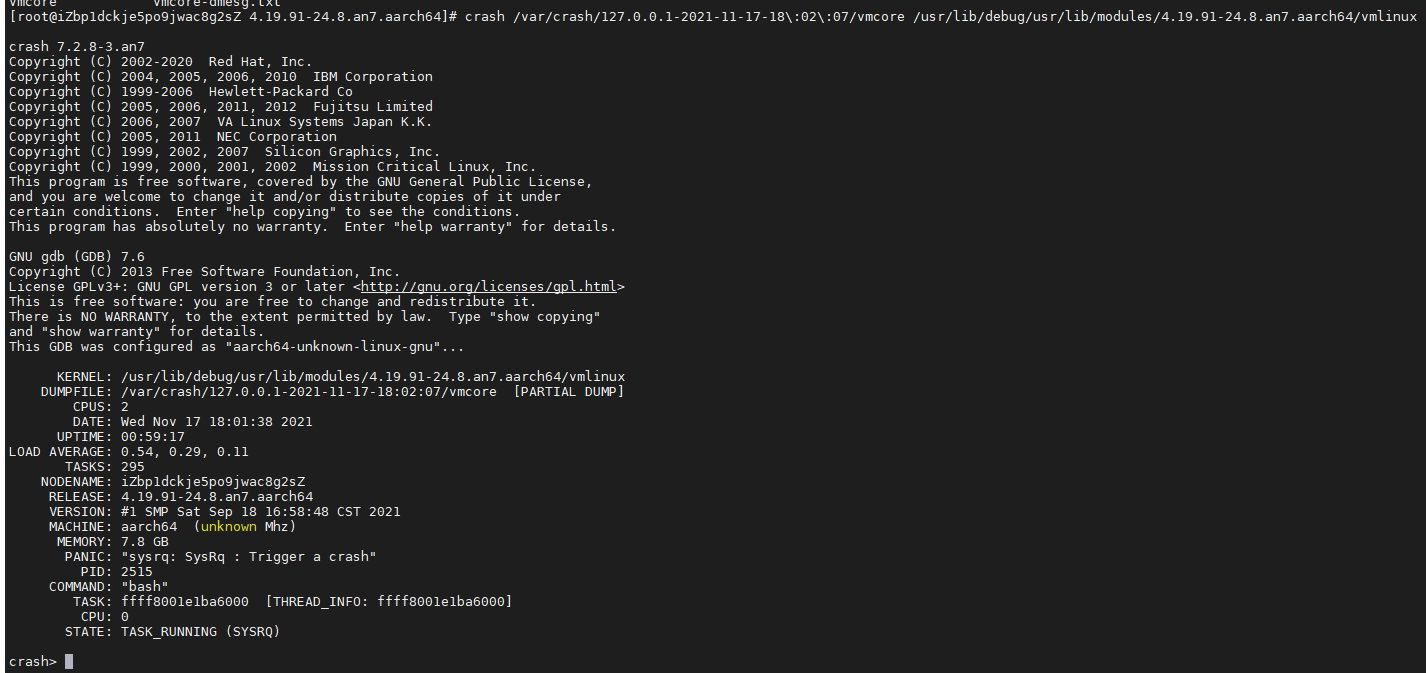The image size is (1426, 673).
Task: Click the TASK address ffff8001e1ba6000
Action: point(184,602)
